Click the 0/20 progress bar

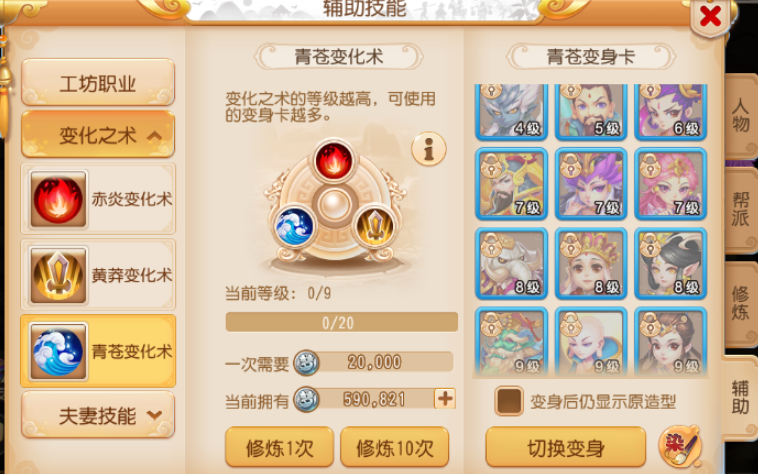point(342,322)
